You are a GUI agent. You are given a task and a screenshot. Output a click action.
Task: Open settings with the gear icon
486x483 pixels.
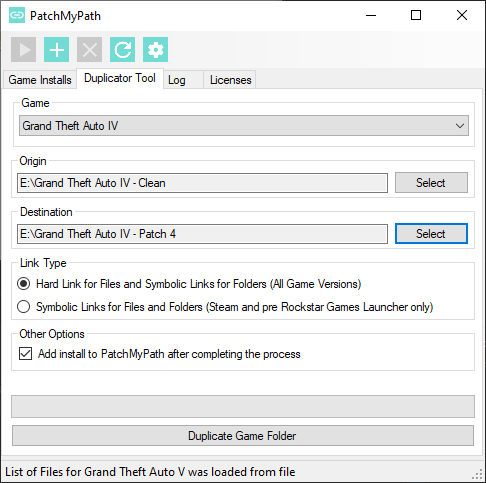155,50
